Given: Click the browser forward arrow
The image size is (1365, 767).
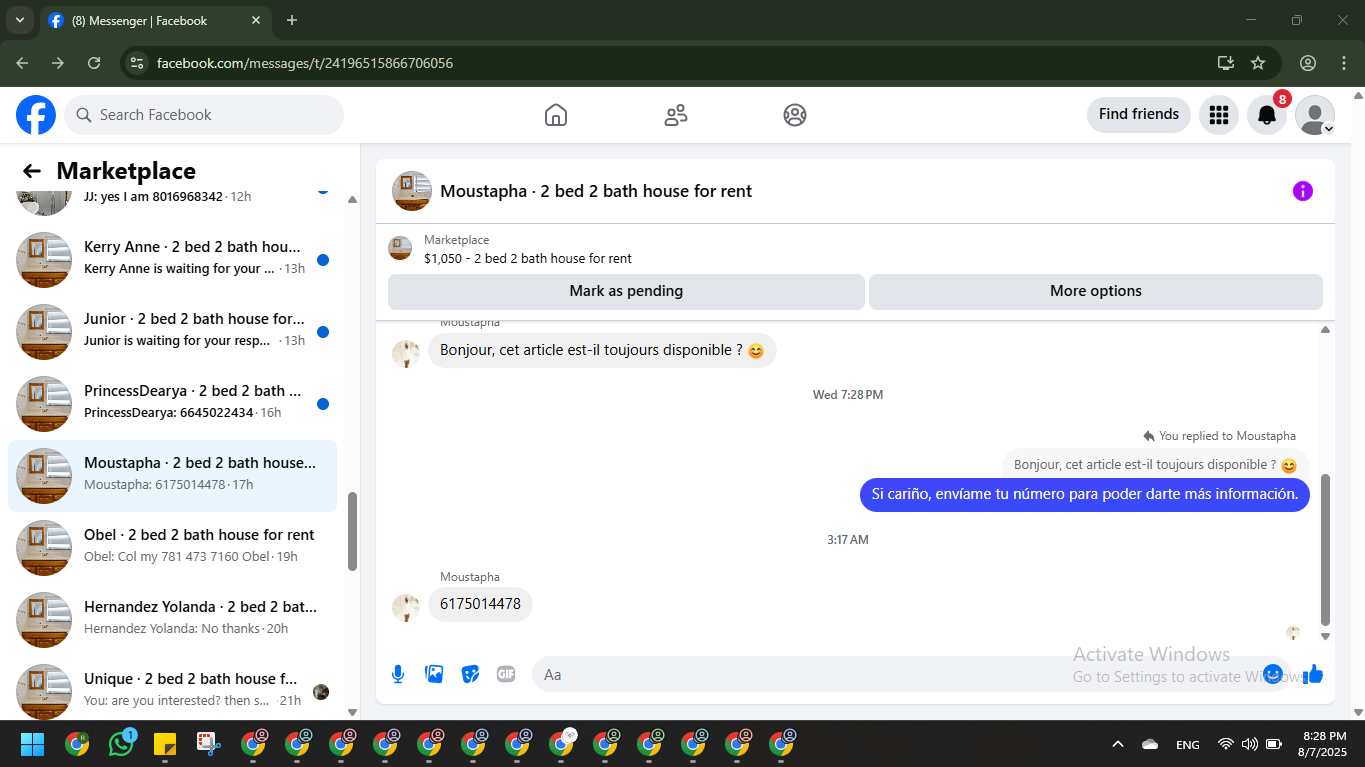Looking at the screenshot, I should [x=58, y=63].
